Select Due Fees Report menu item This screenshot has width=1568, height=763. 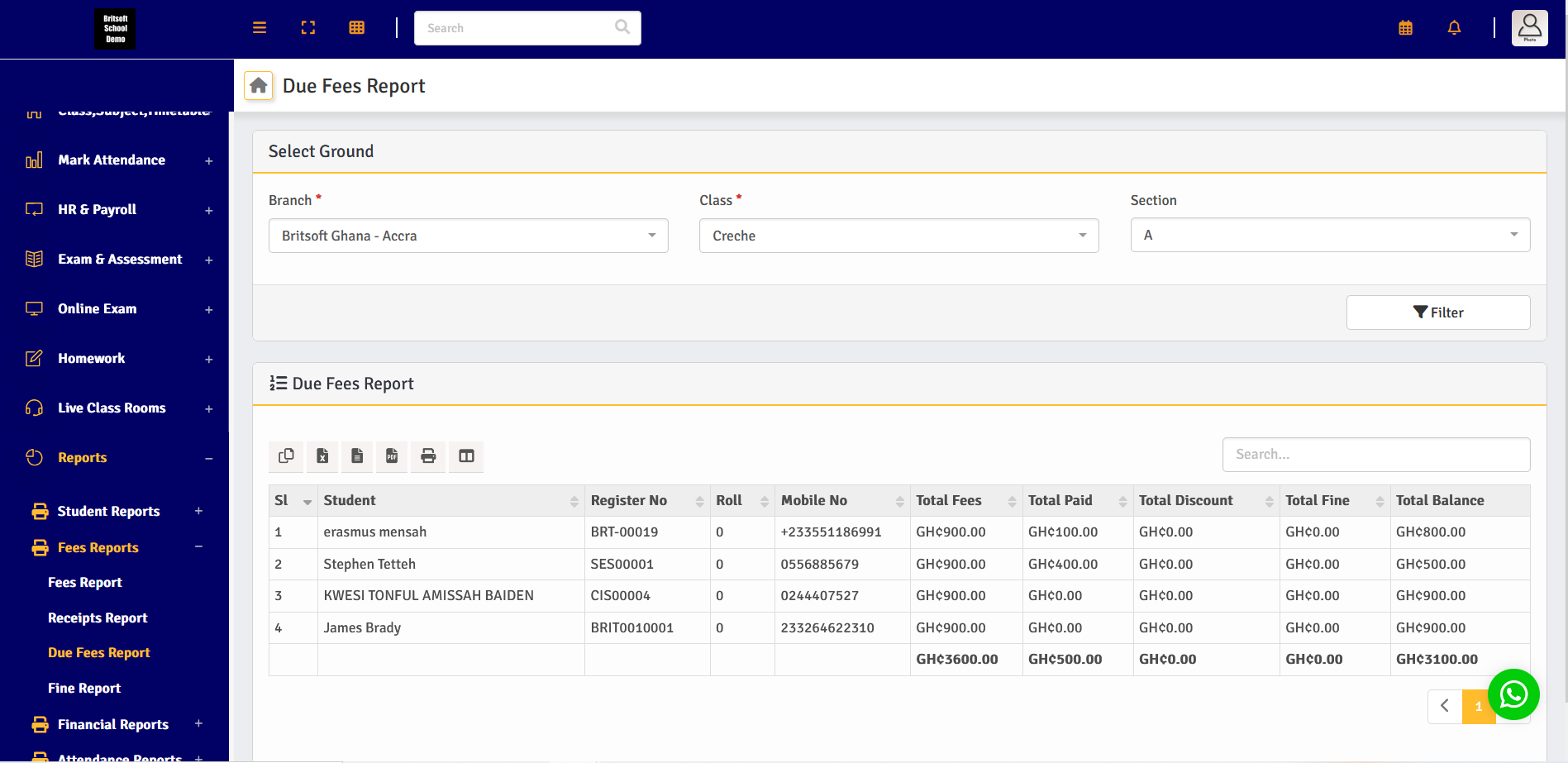(x=99, y=653)
